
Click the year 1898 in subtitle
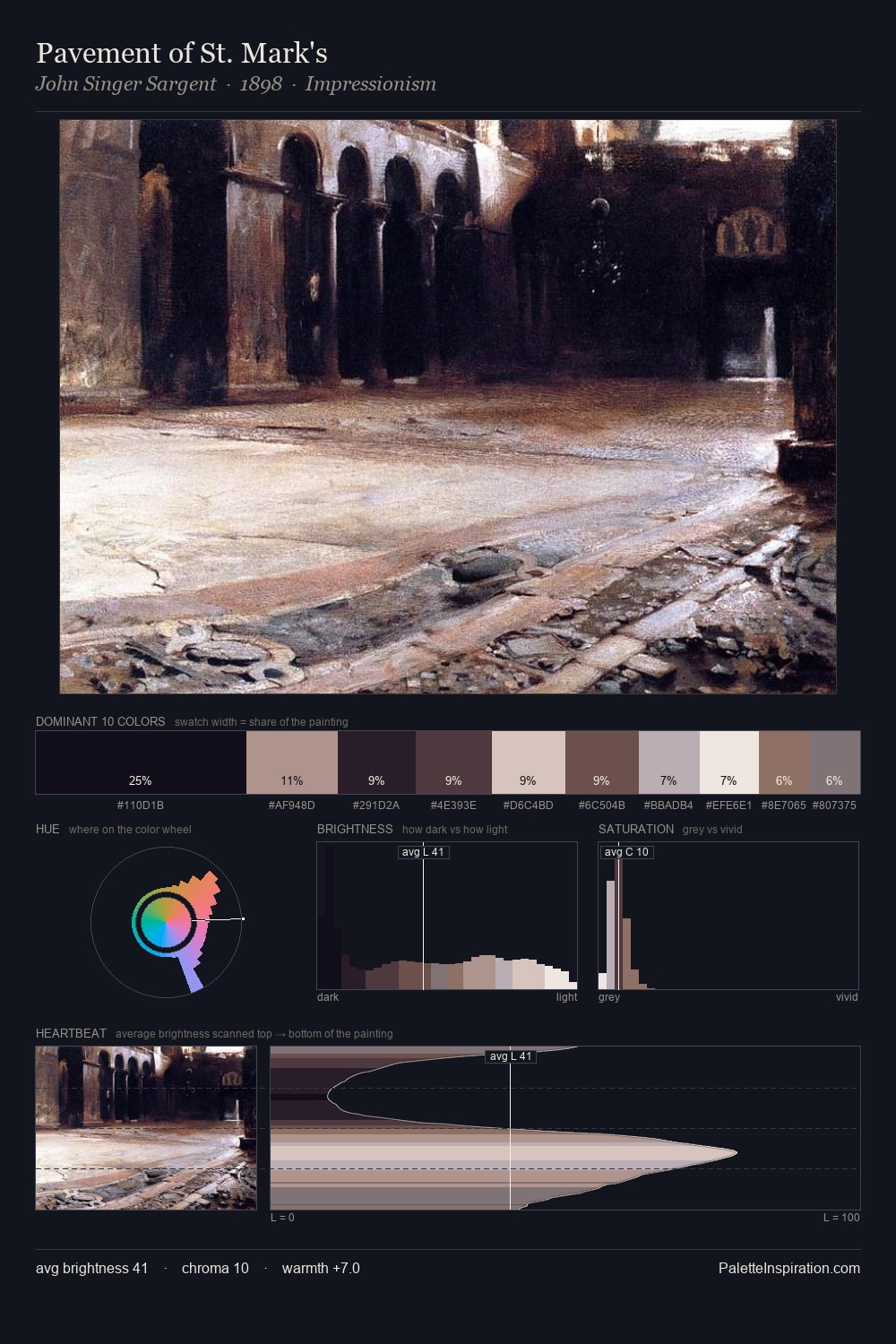(261, 84)
